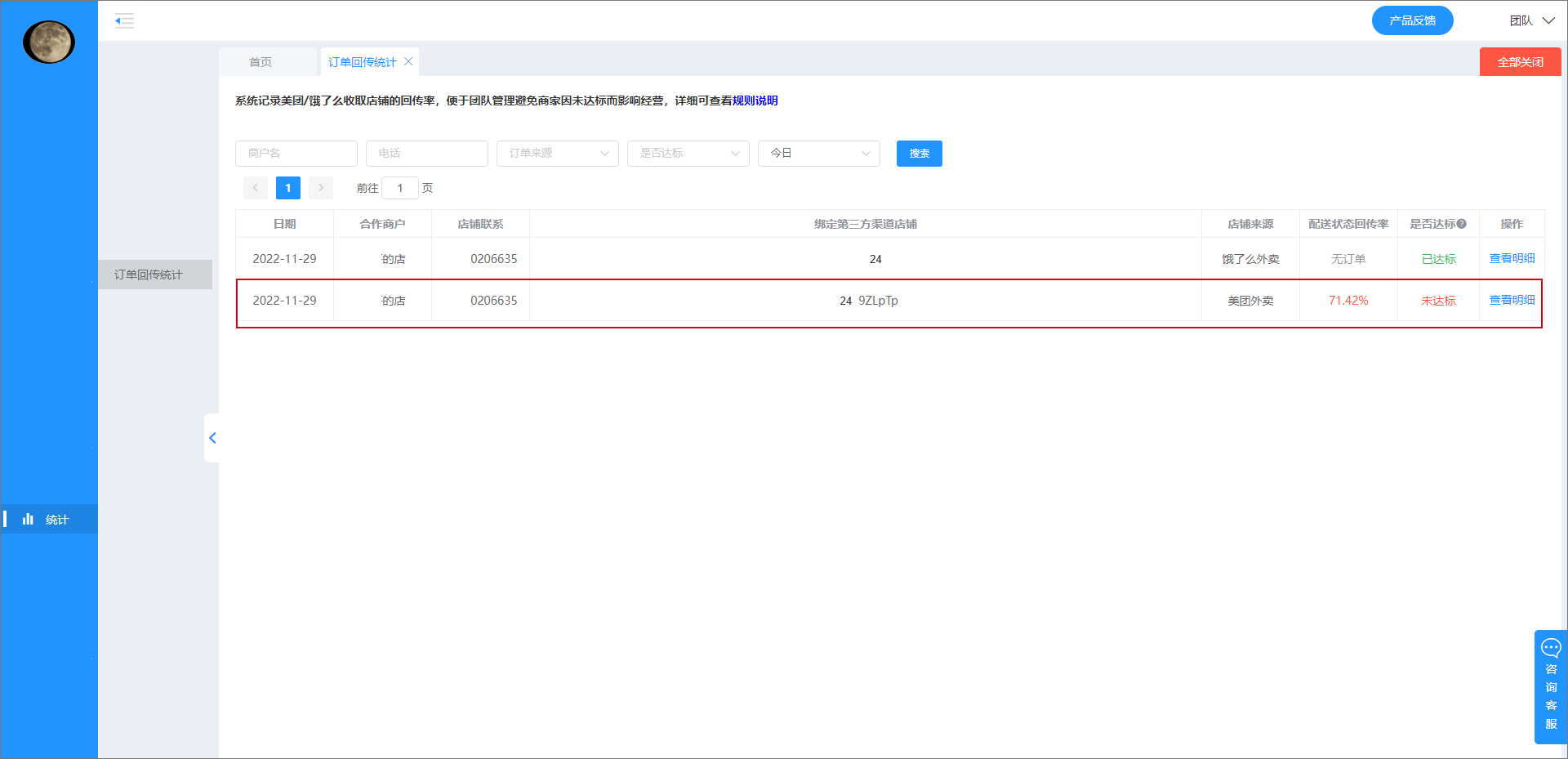Click the 店铺联系 column header
This screenshot has height=759, width=1568.
480,224
